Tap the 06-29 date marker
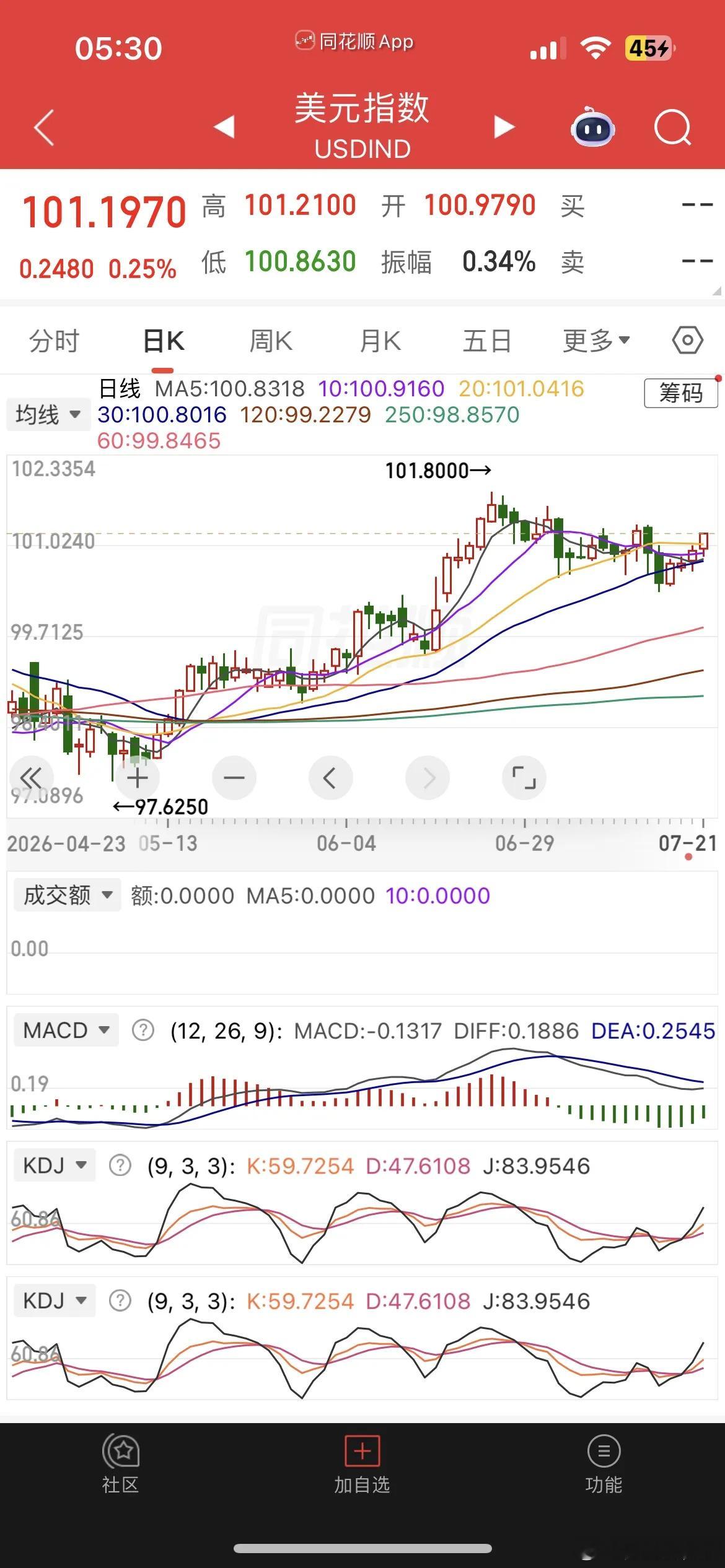Image resolution: width=725 pixels, height=1568 pixels. (x=525, y=843)
